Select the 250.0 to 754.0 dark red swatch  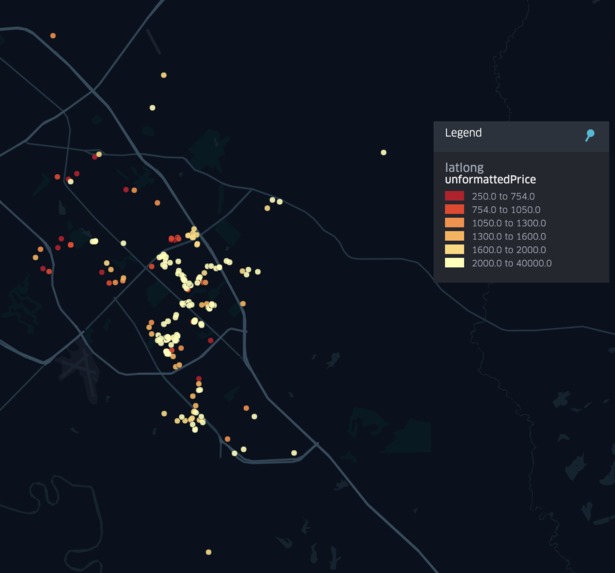click(x=454, y=196)
